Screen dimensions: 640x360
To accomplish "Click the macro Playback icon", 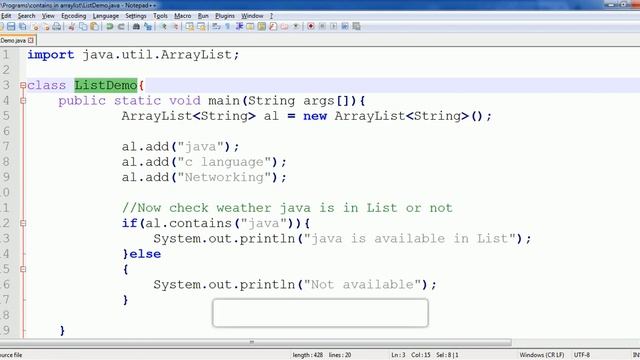I will tap(334, 27).
